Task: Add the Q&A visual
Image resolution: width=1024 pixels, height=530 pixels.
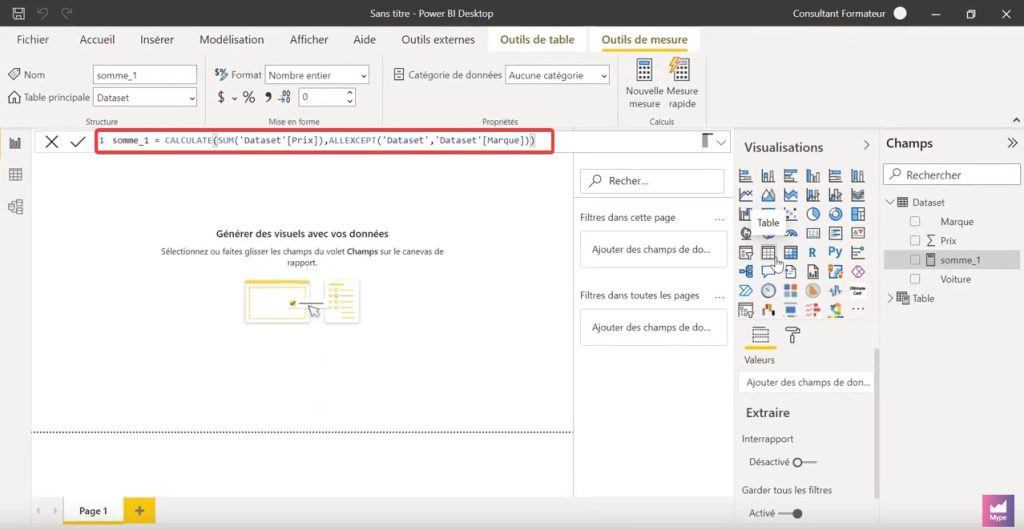Action: click(x=768, y=271)
